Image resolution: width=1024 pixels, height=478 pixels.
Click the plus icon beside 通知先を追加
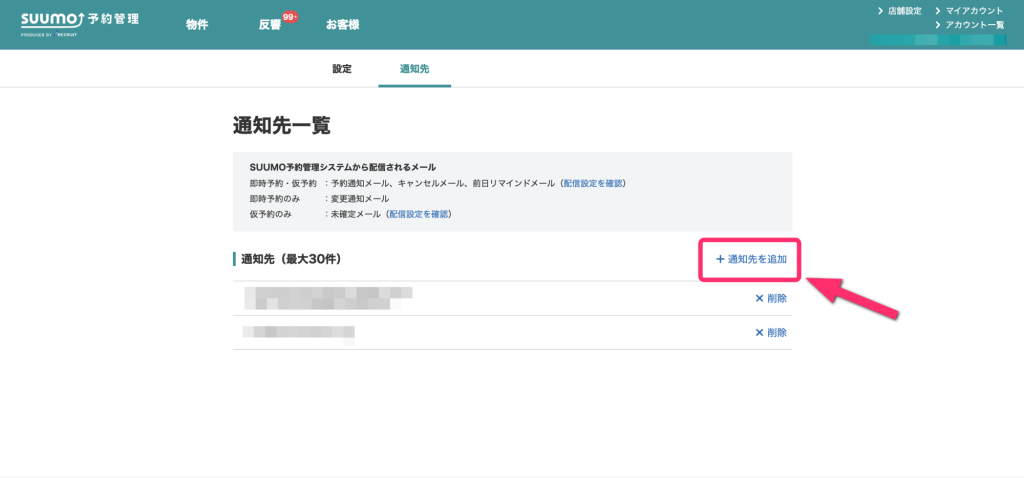click(719, 259)
